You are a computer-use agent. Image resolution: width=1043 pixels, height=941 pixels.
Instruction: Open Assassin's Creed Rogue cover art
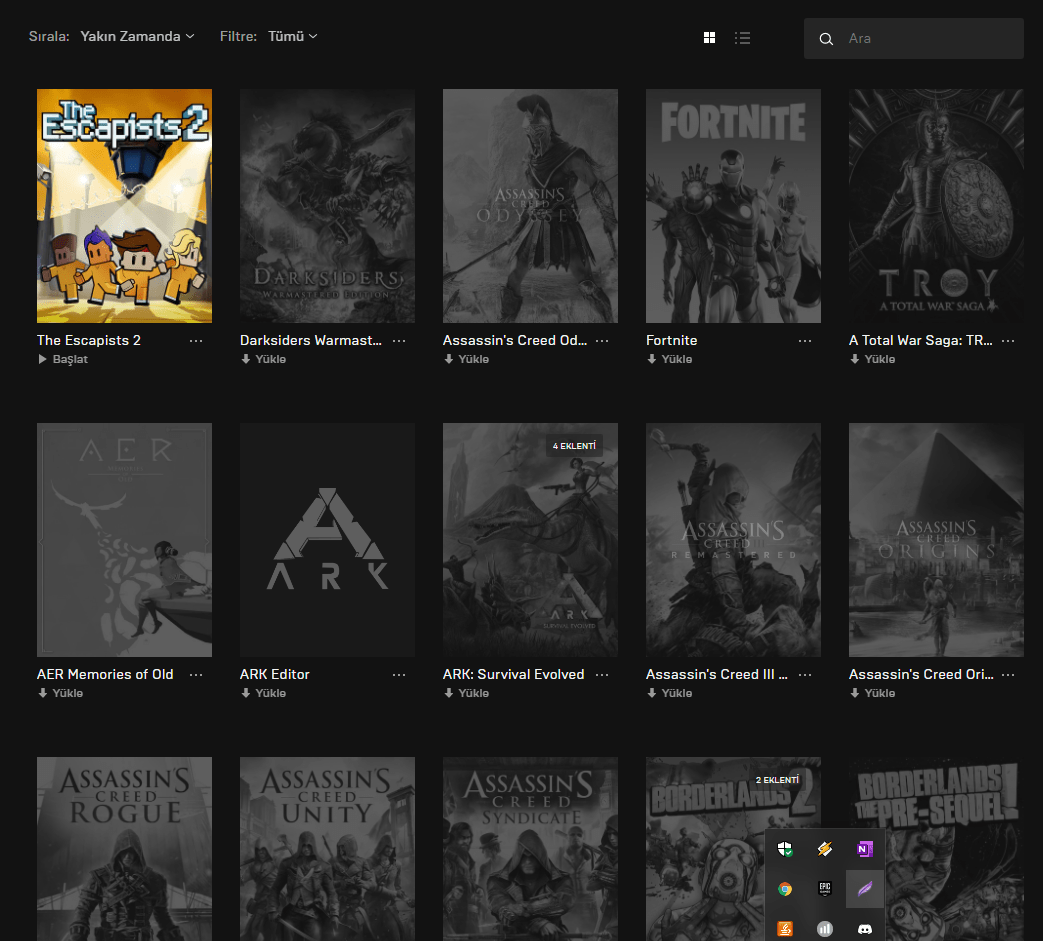(x=124, y=849)
